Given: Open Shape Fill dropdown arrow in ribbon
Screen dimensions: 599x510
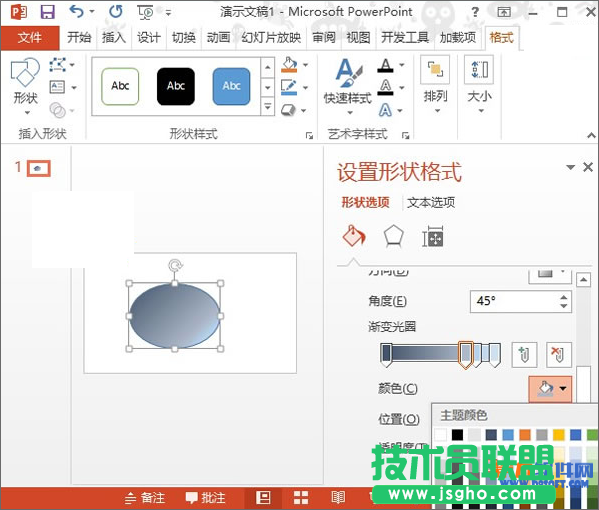Looking at the screenshot, I should [306, 65].
